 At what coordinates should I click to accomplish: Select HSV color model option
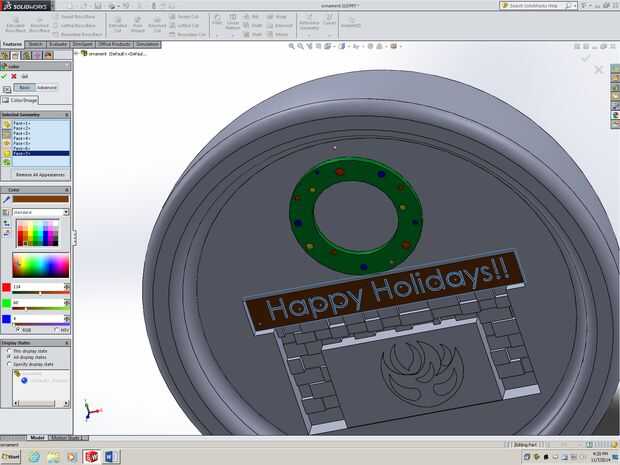tap(57, 329)
